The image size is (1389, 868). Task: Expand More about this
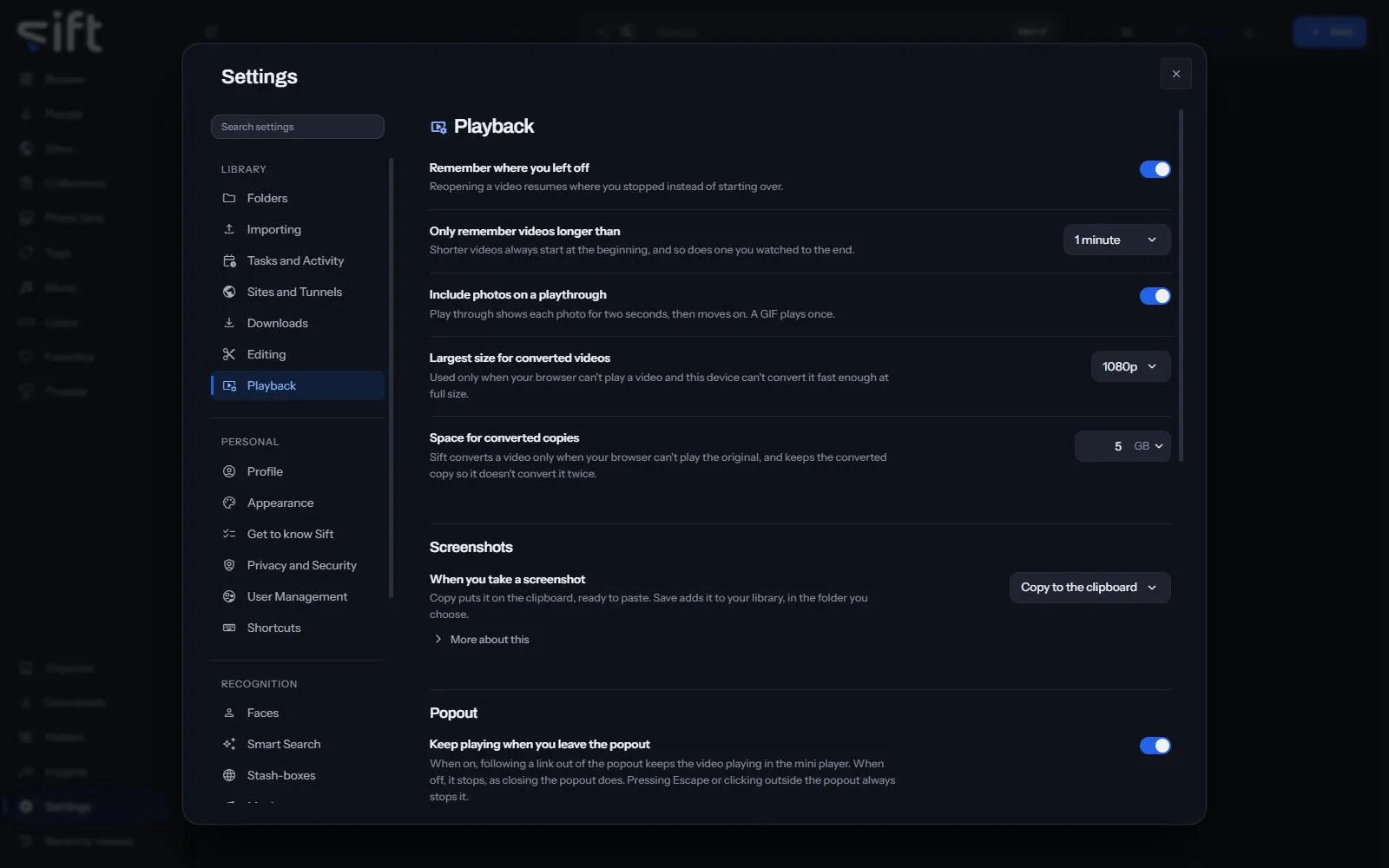click(x=480, y=640)
